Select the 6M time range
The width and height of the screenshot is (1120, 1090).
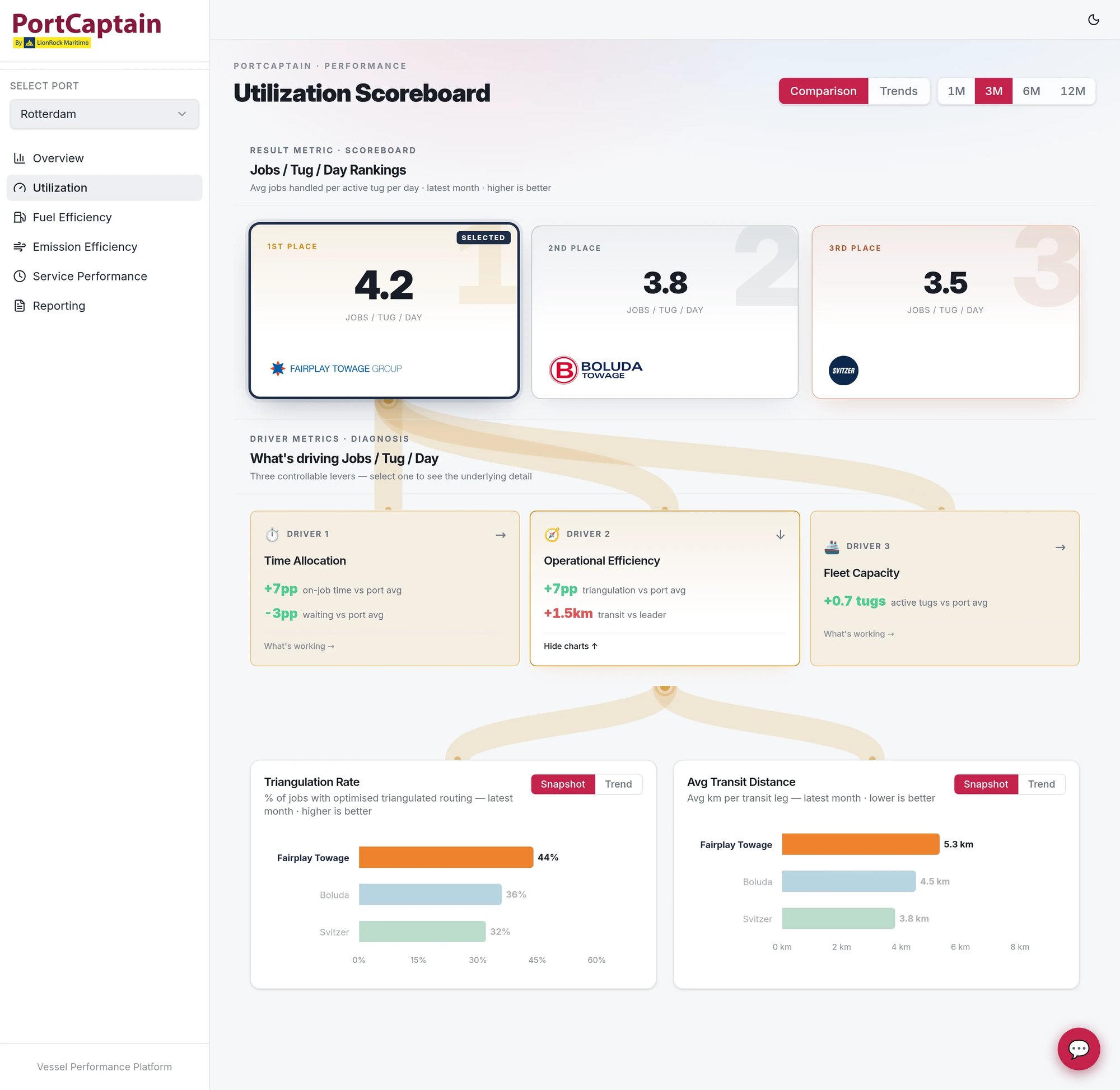coord(1030,91)
